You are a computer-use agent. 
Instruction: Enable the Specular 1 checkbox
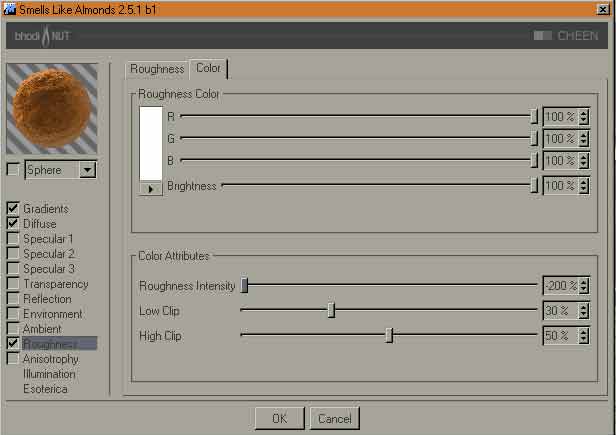tap(13, 239)
